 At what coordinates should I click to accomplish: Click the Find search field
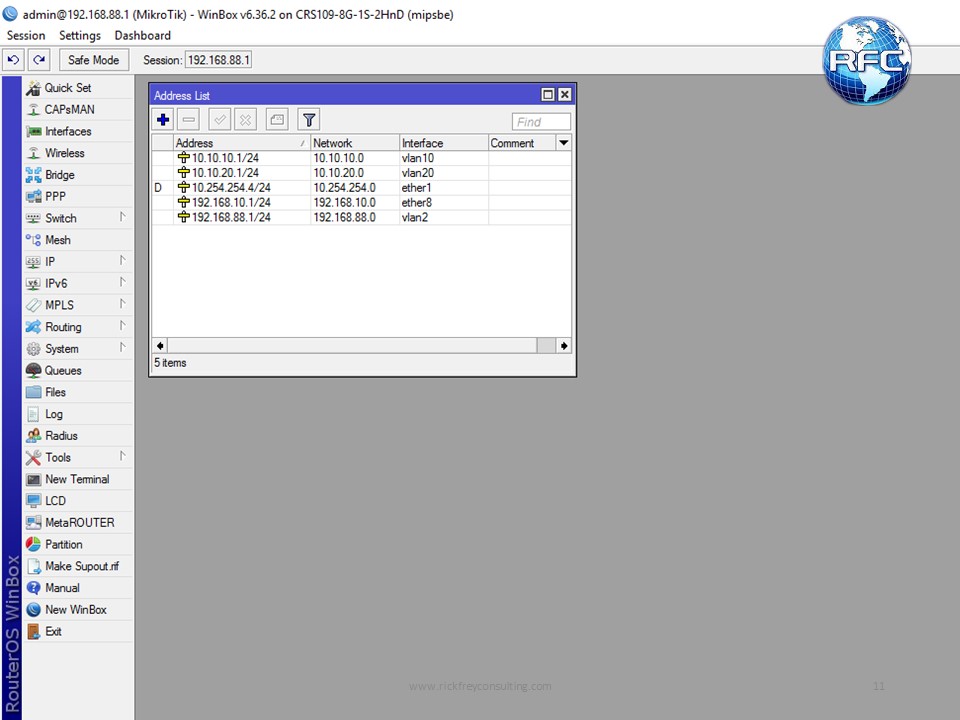(541, 122)
